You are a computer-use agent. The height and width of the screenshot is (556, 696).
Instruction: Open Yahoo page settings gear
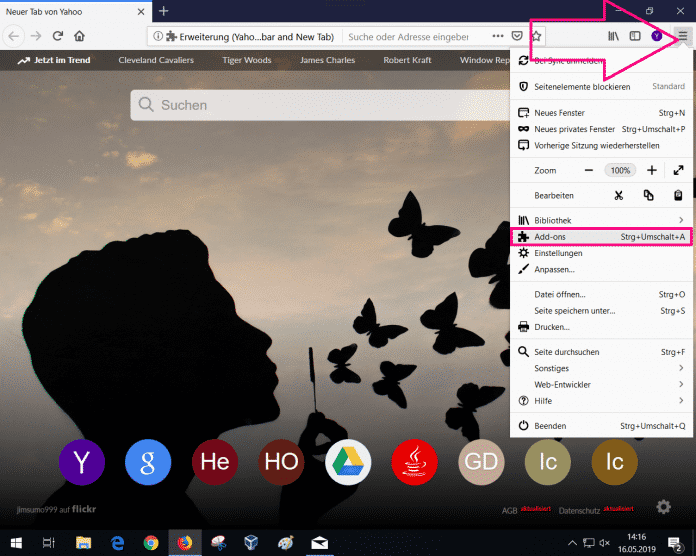[x=663, y=507]
